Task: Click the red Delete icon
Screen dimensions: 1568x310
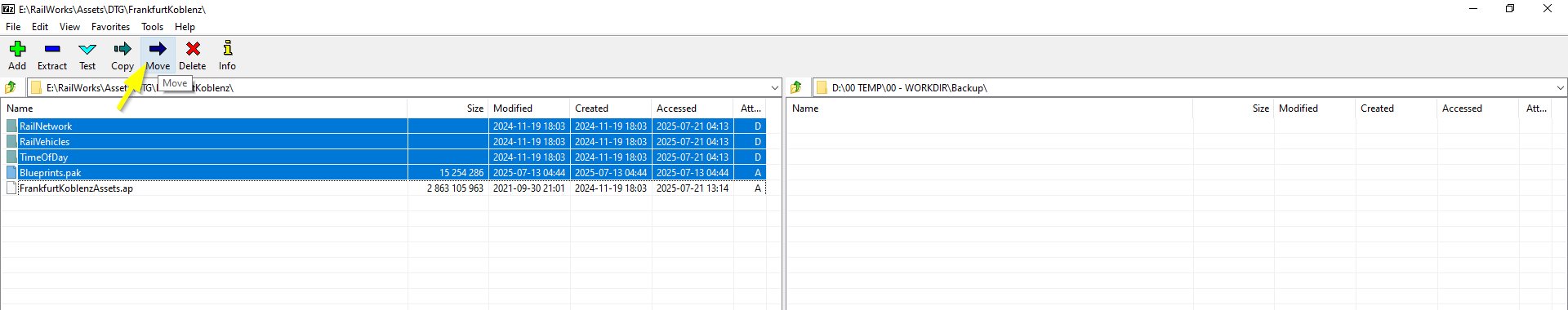Action: [x=193, y=50]
